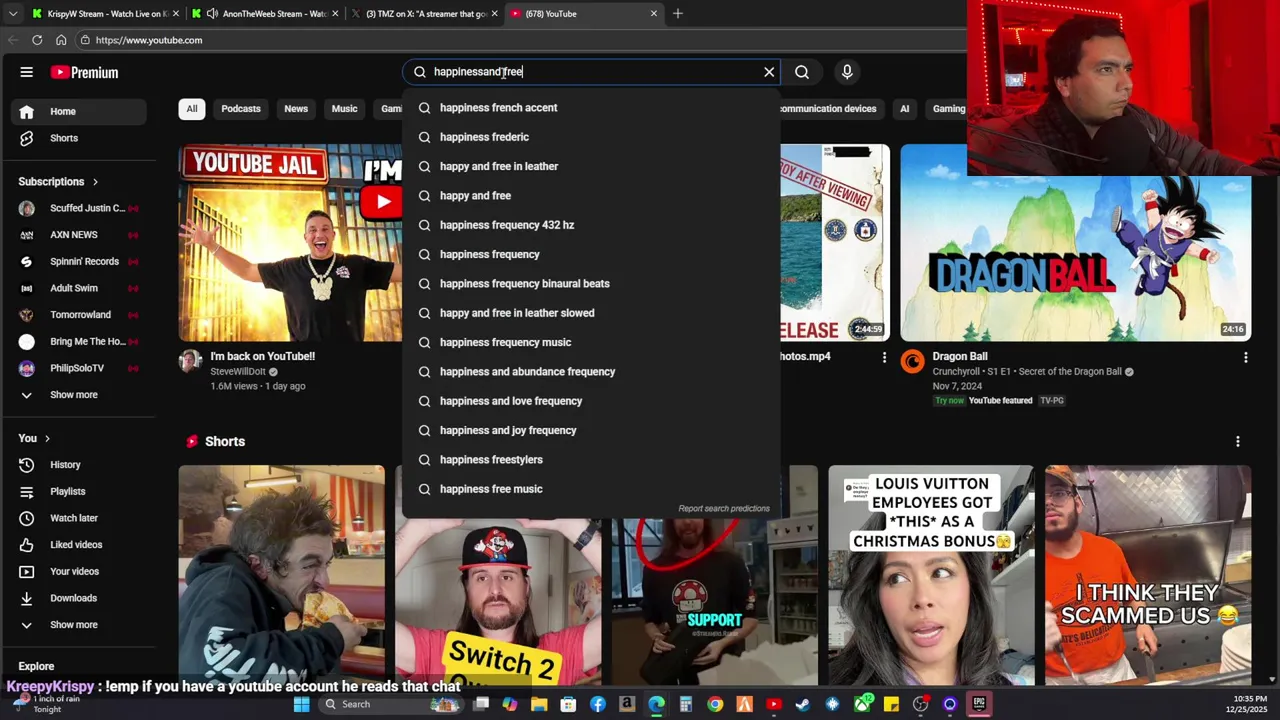Open Shorts shelf options menu
This screenshot has width=1280, height=720.
(1238, 441)
